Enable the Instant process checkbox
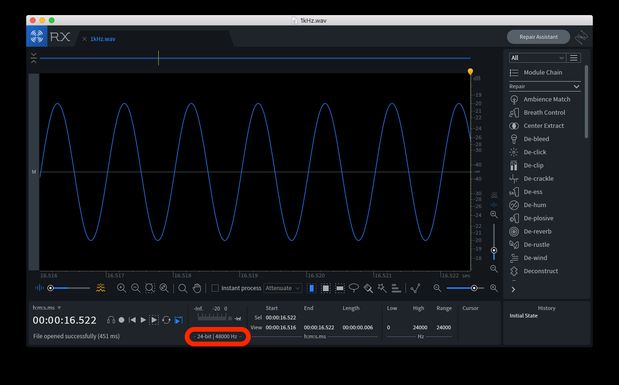Image resolution: width=619 pixels, height=385 pixels. (x=215, y=288)
